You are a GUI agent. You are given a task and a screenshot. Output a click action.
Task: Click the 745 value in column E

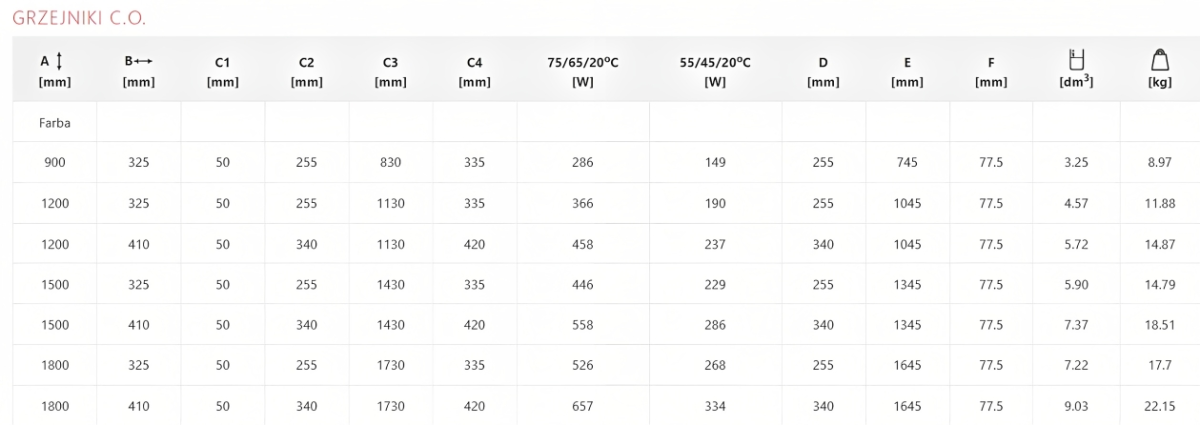(907, 162)
